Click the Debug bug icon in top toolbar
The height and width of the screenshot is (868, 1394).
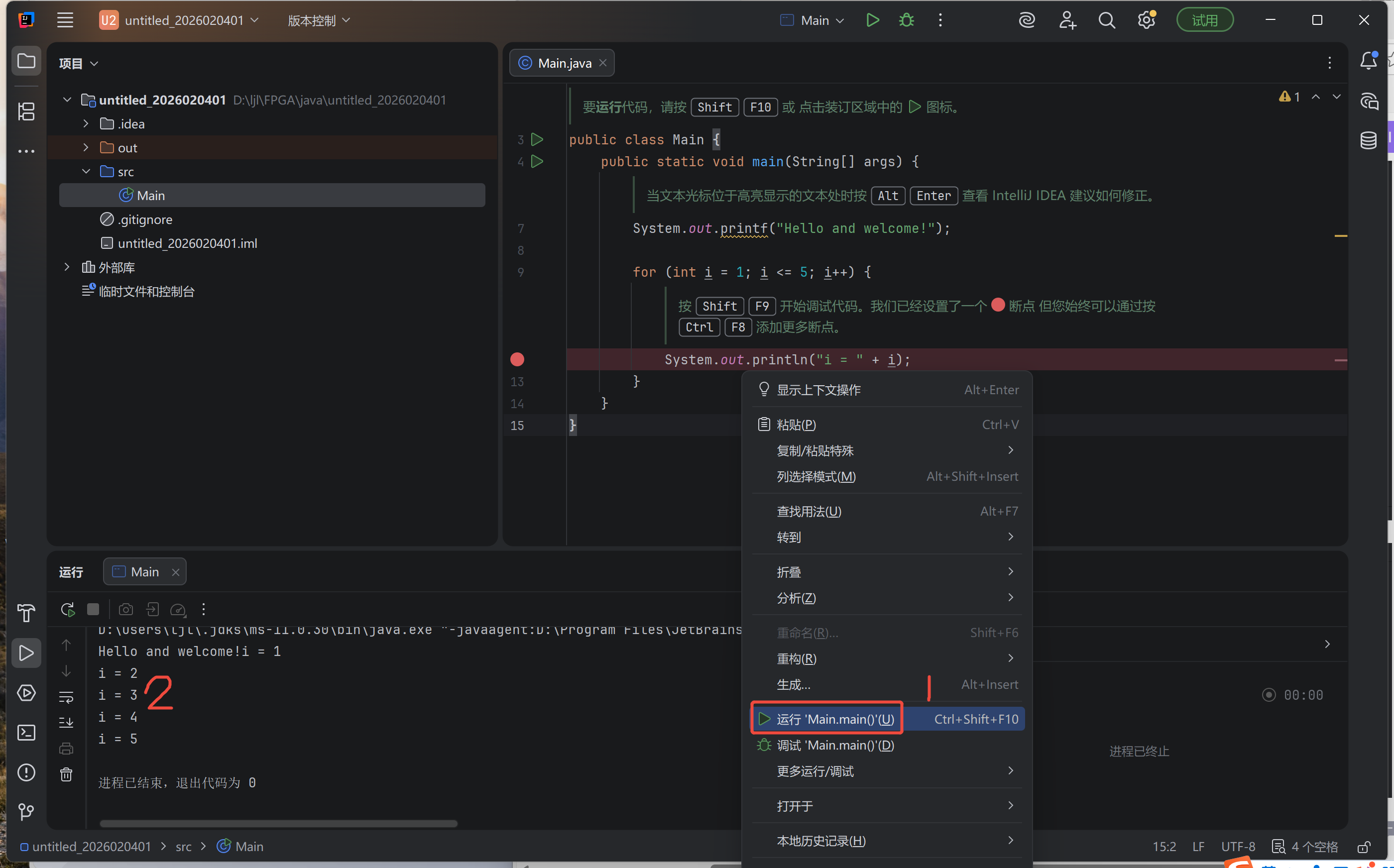(906, 21)
